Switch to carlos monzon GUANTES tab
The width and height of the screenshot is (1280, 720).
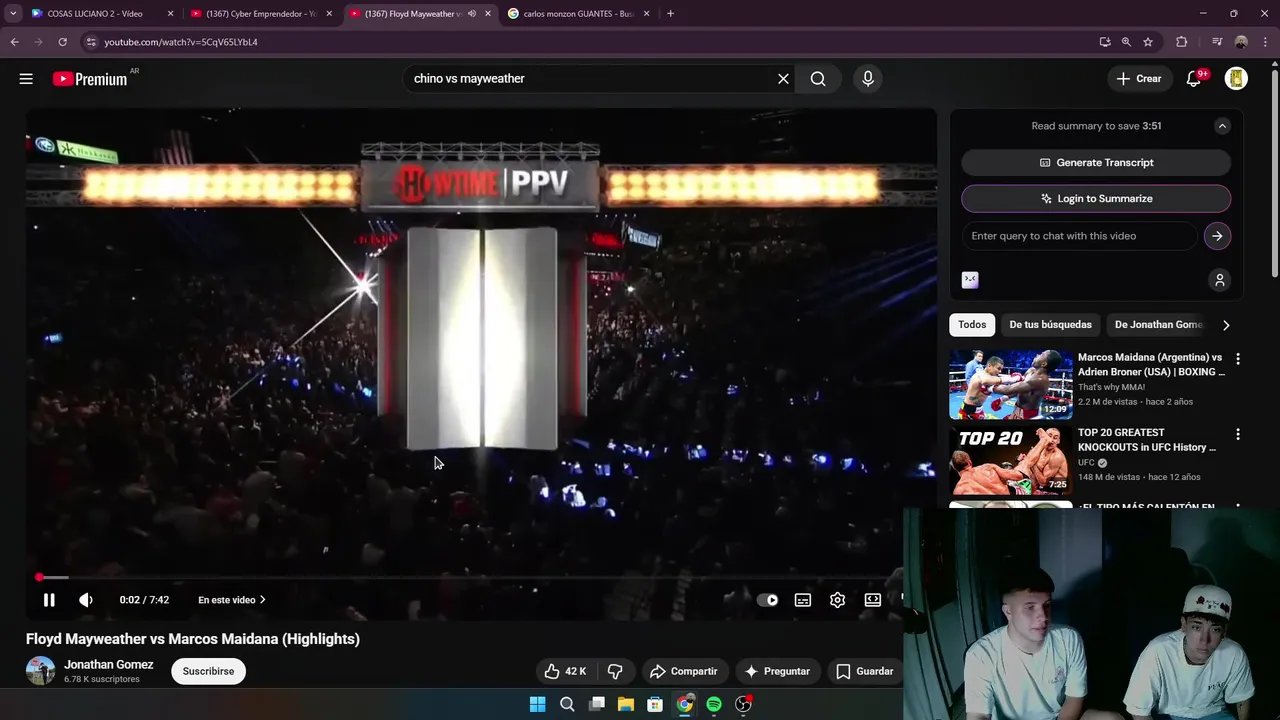(x=580, y=14)
